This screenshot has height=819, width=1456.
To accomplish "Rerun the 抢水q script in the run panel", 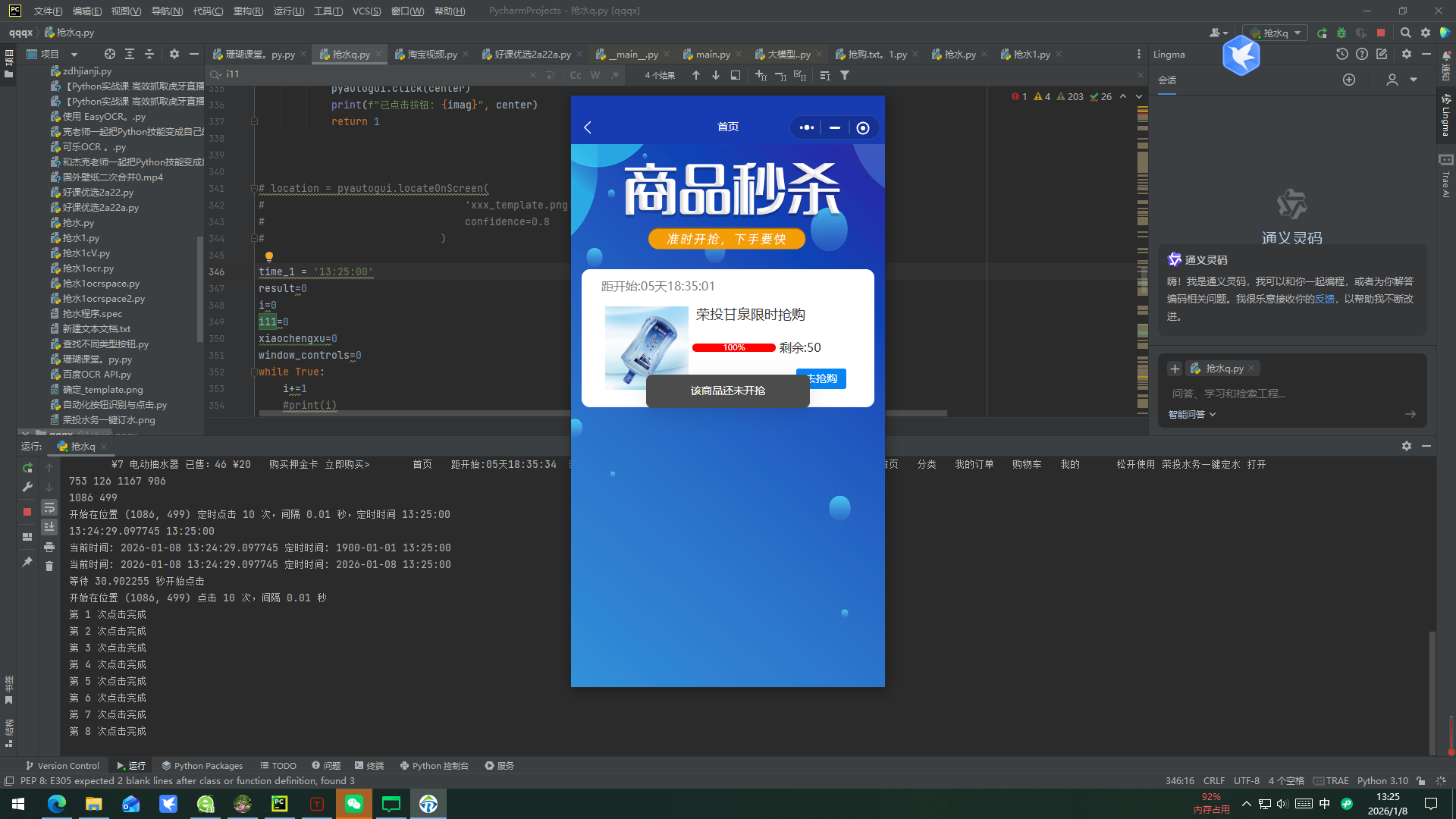I will tap(27, 468).
